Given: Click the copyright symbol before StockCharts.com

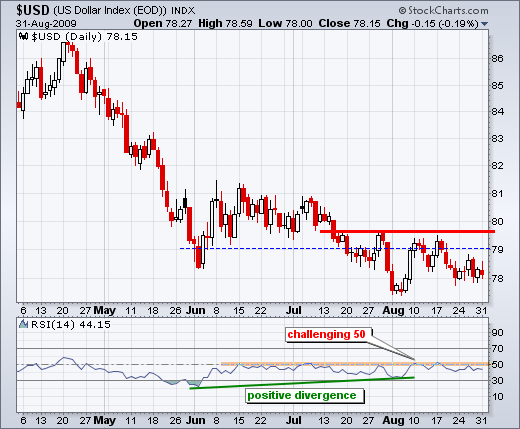Looking at the screenshot, I should click(402, 11).
